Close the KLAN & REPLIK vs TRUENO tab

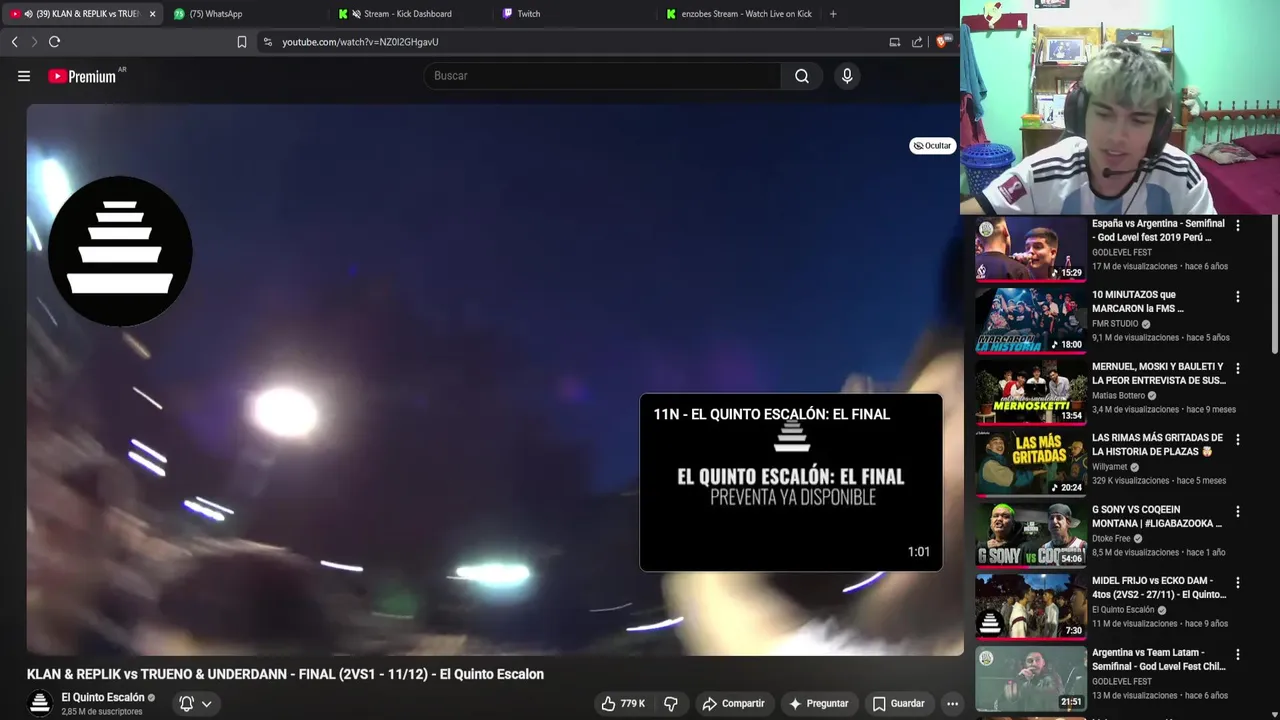152,14
